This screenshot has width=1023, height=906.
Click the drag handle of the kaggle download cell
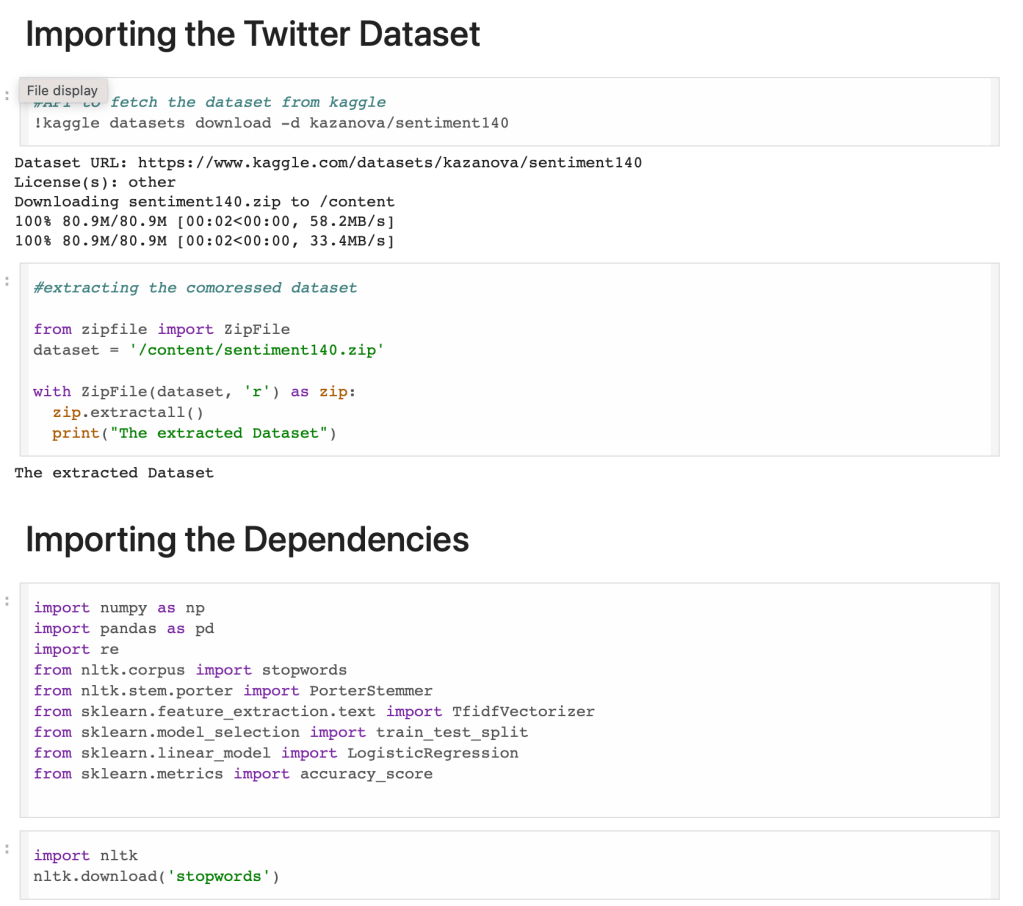coord(7,97)
